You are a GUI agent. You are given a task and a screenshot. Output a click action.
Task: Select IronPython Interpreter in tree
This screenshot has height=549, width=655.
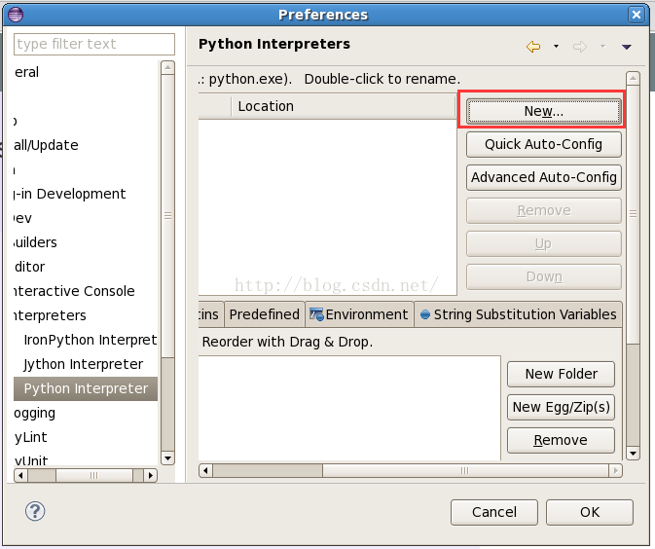(90, 340)
